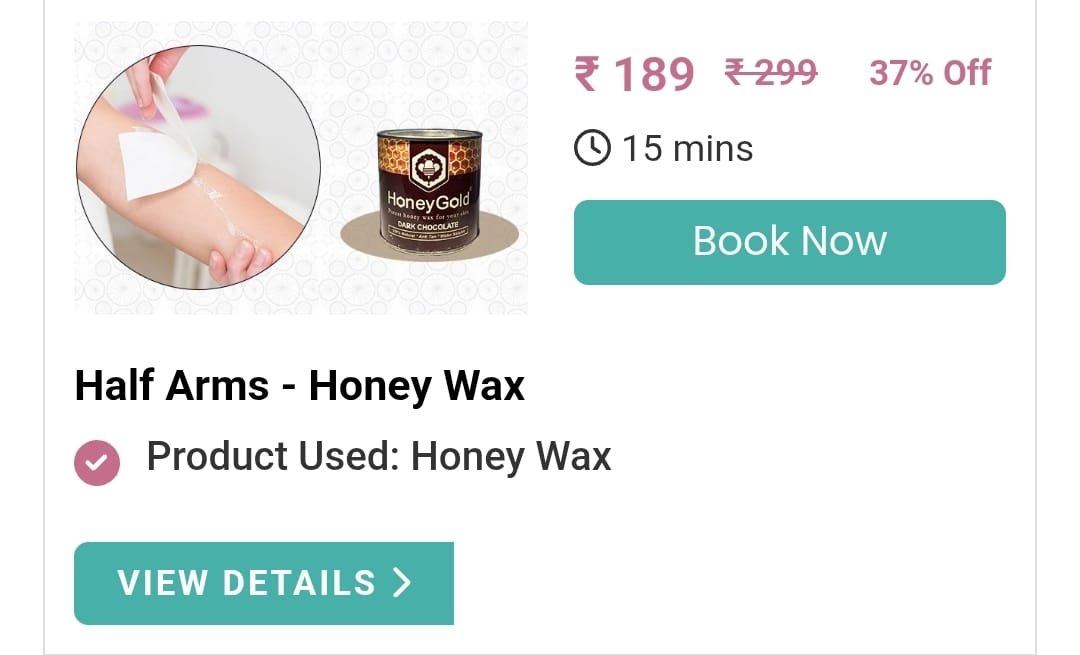The height and width of the screenshot is (655, 1080).
Task: Open View Details for Honey Wax
Action: point(264,583)
